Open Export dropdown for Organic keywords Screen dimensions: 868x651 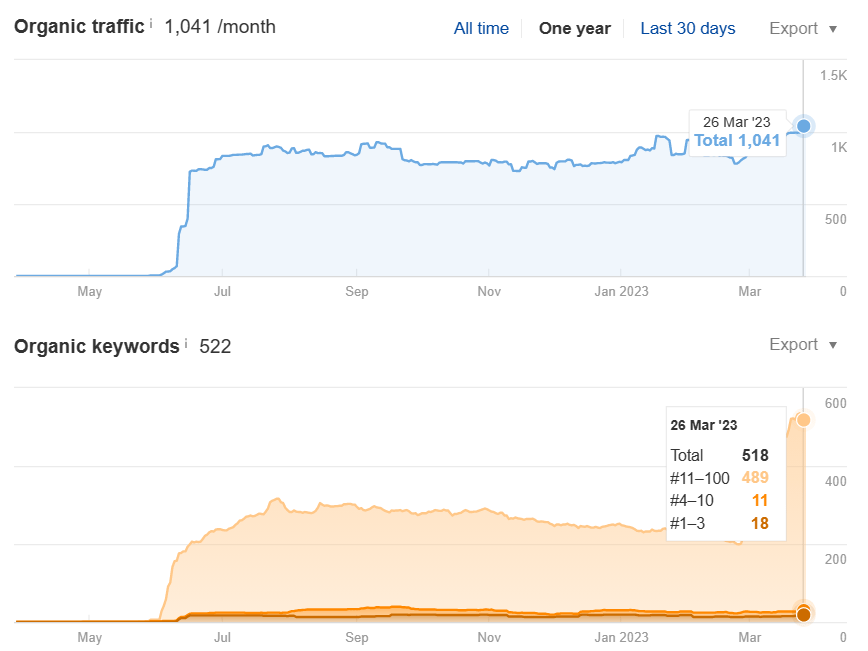[x=803, y=345]
